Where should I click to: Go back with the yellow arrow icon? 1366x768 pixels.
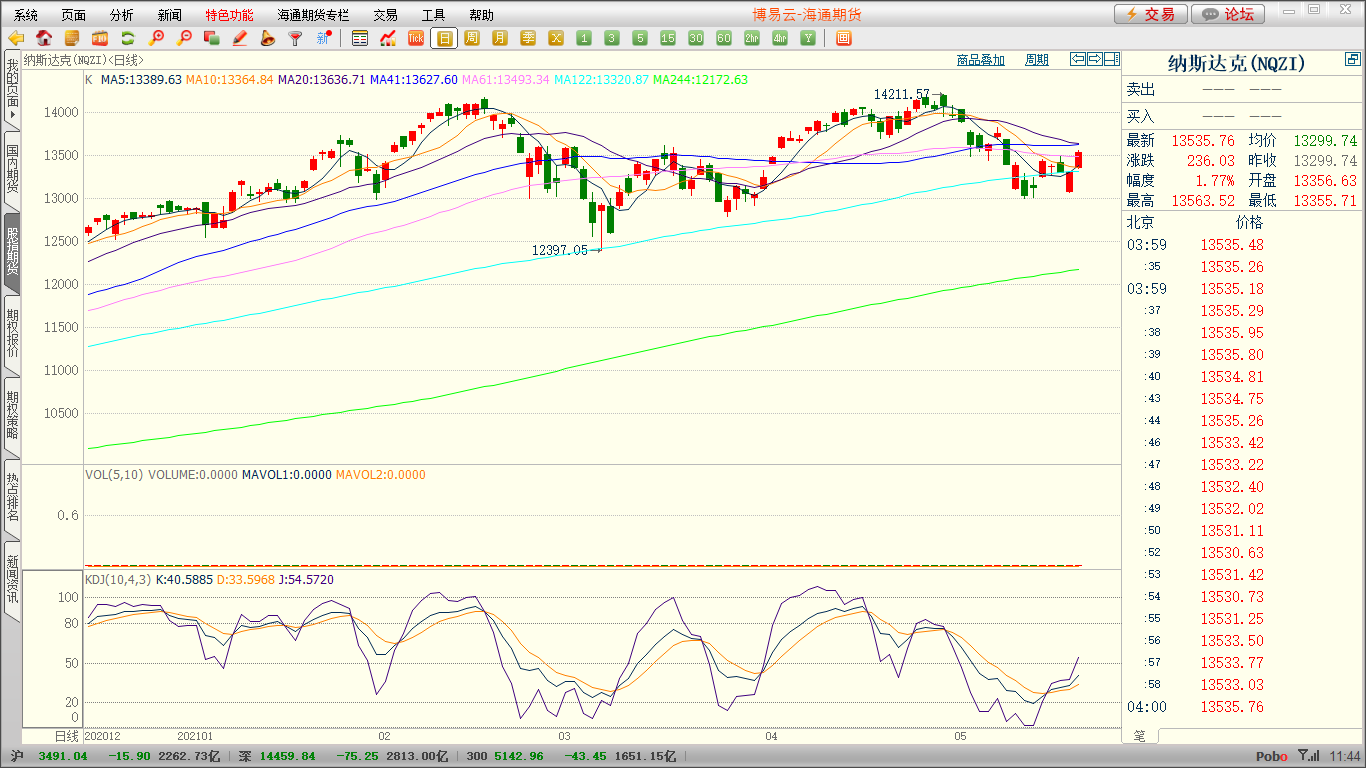click(x=16, y=38)
